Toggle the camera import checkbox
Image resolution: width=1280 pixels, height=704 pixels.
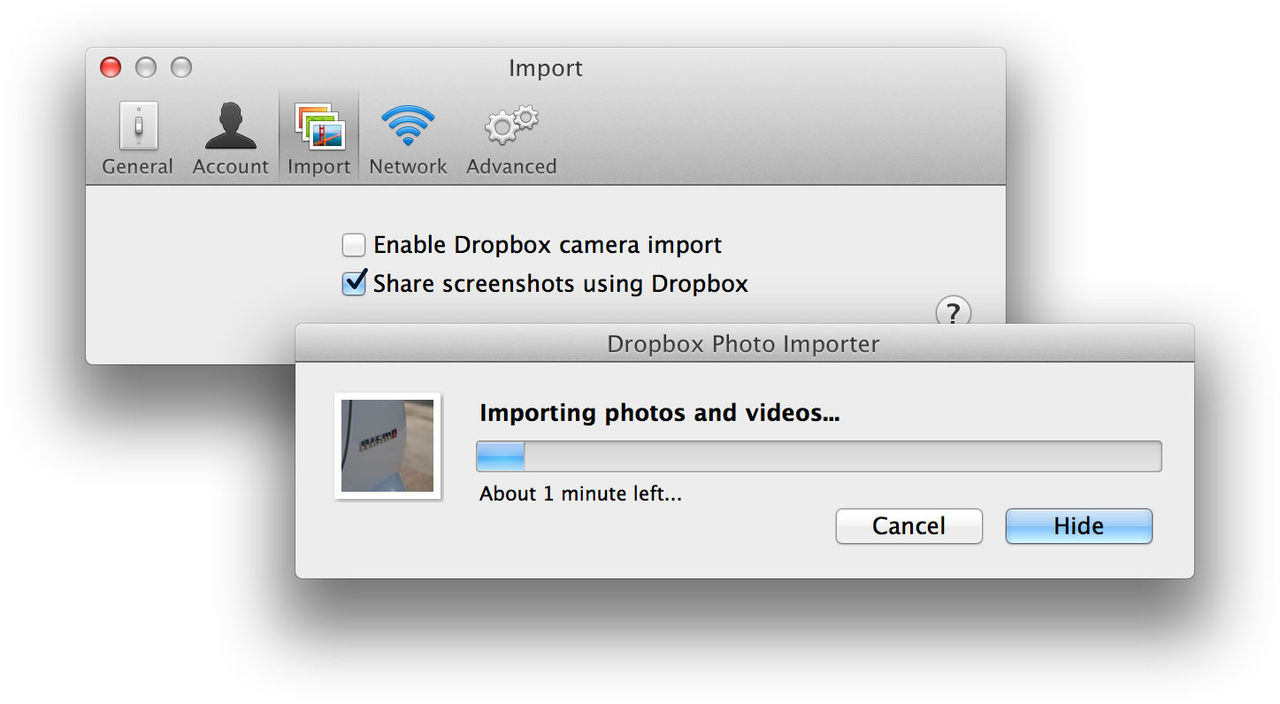click(x=354, y=244)
